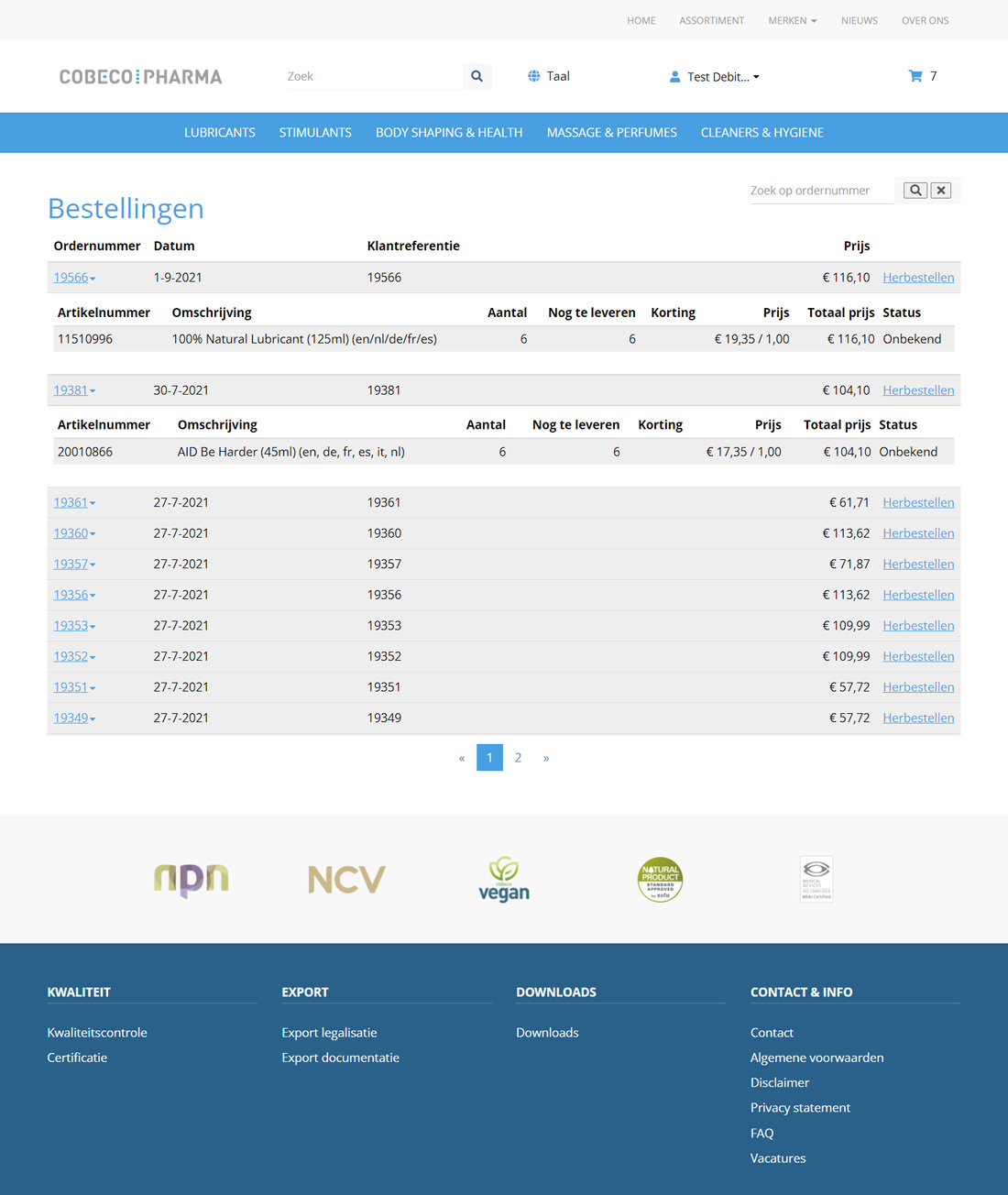Click the order number search magnifier button
This screenshot has width=1008, height=1195.
pyautogui.click(x=915, y=191)
